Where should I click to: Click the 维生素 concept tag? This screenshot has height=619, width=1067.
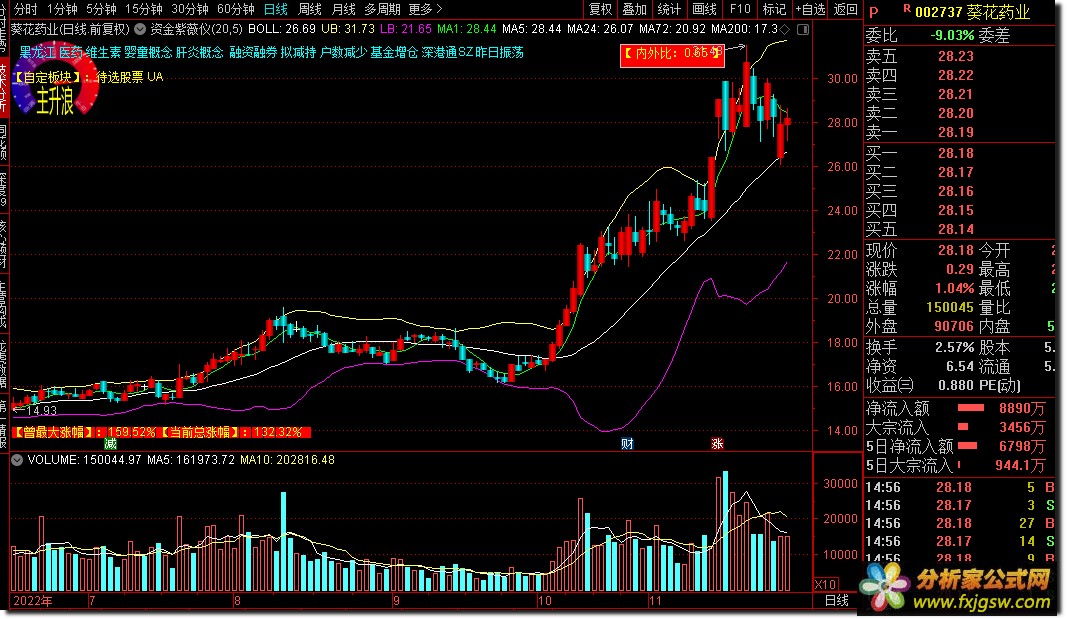(103, 52)
